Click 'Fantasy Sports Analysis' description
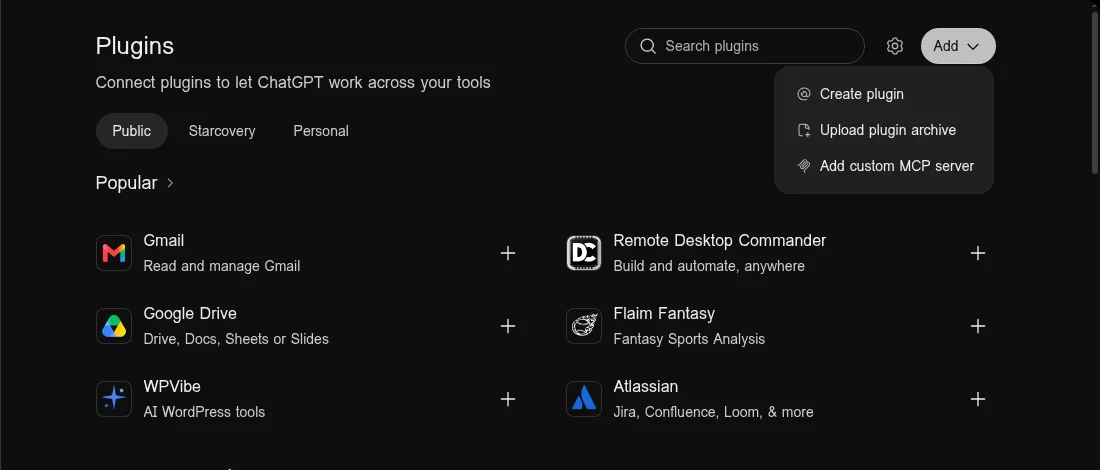 pyautogui.click(x=689, y=340)
